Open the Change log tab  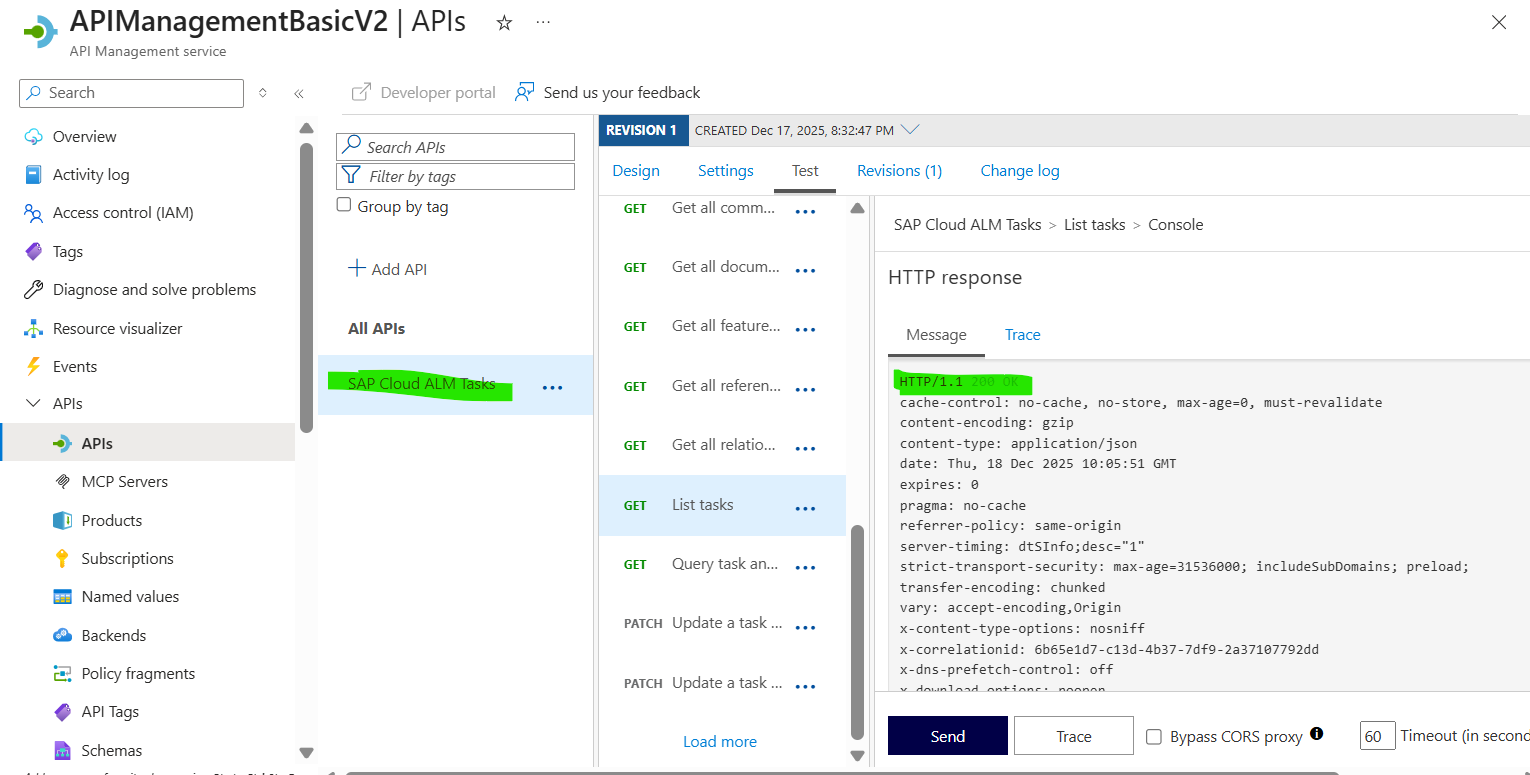click(x=1020, y=171)
